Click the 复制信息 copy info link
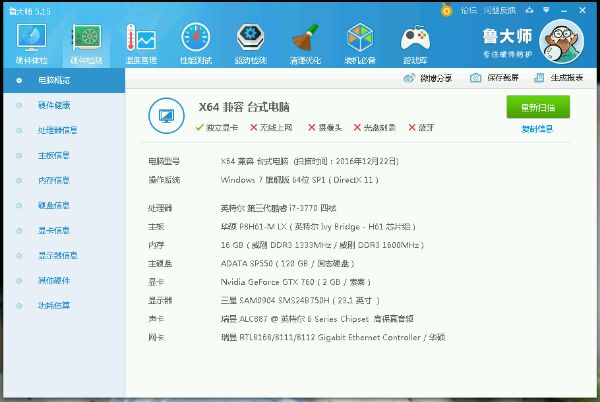The width and height of the screenshot is (600, 402). 537,129
